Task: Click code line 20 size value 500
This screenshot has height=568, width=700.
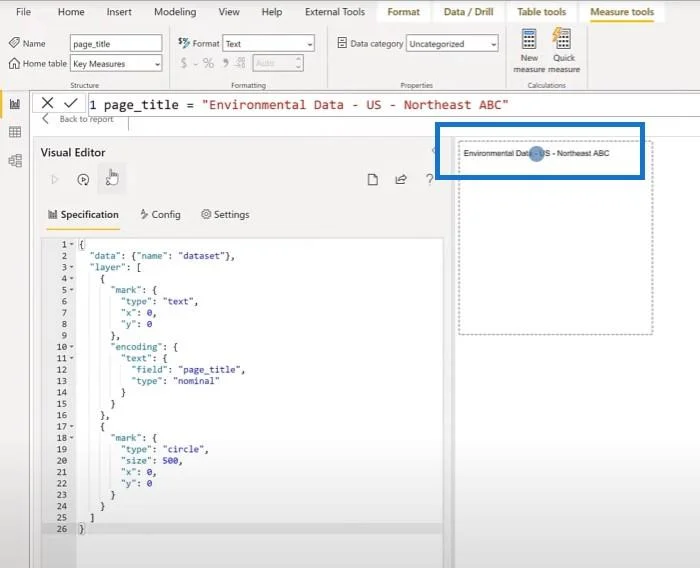Action: 171,461
